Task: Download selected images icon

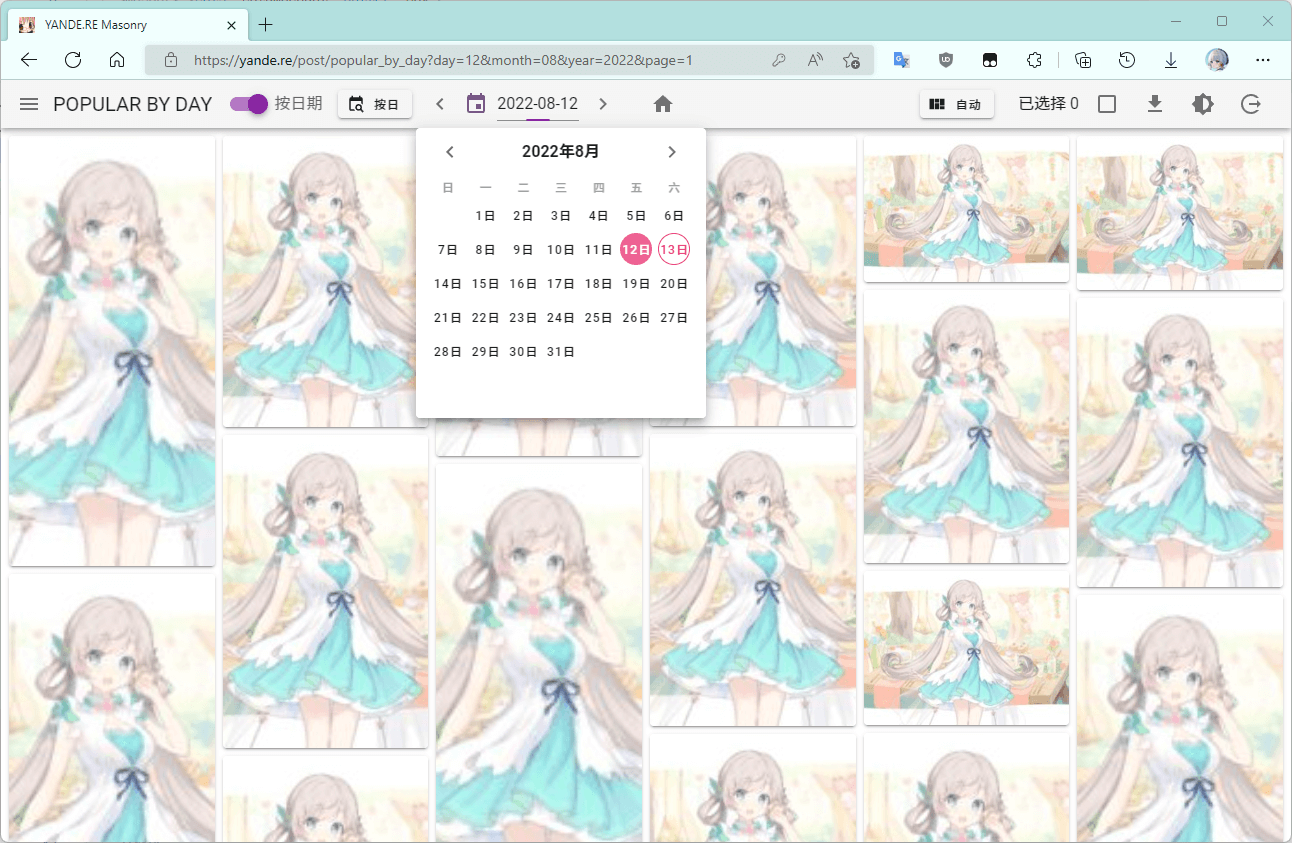Action: pos(1155,104)
